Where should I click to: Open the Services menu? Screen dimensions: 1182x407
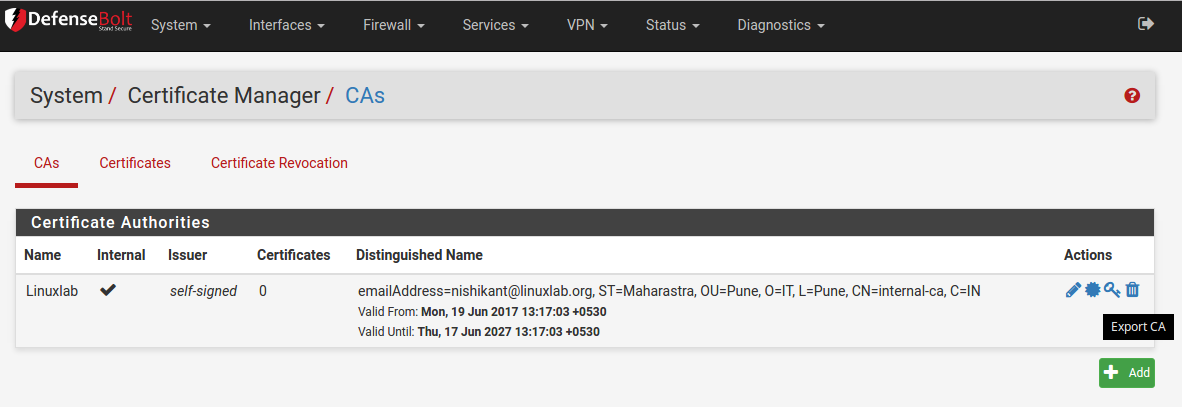tap(495, 25)
